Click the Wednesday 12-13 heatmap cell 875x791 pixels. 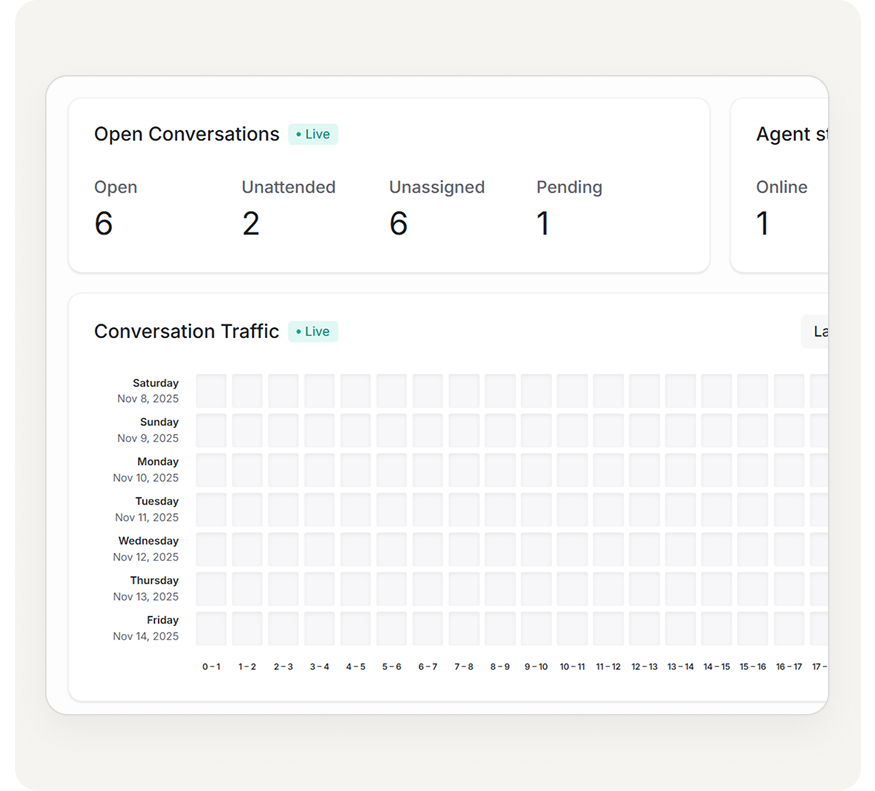pos(644,549)
